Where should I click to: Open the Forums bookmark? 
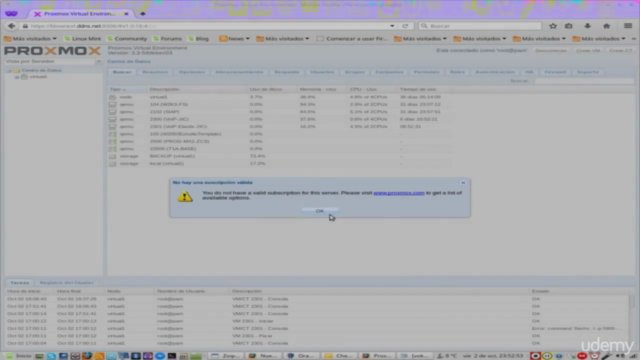tap(167, 38)
